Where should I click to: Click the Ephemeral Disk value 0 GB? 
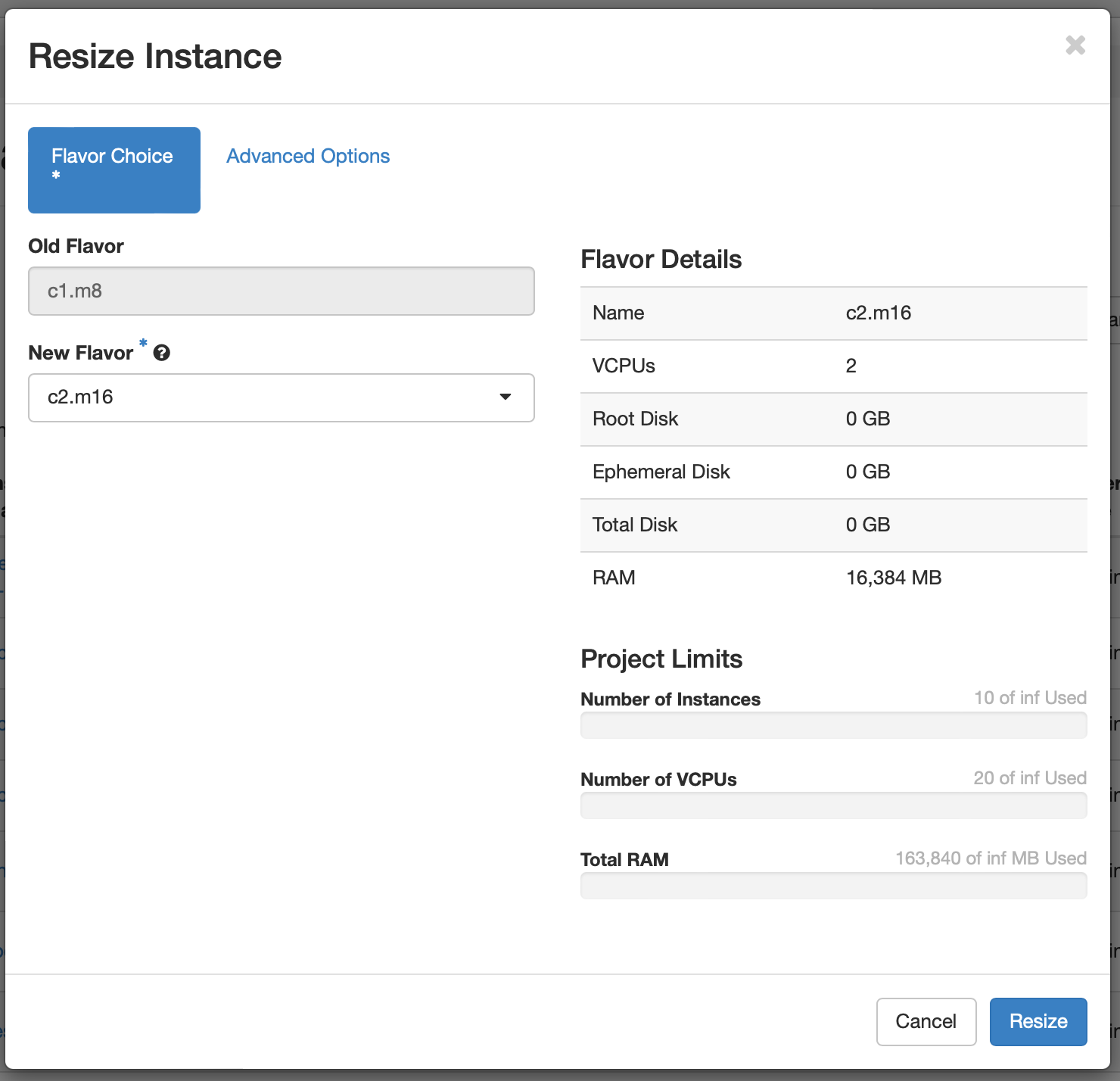868,472
